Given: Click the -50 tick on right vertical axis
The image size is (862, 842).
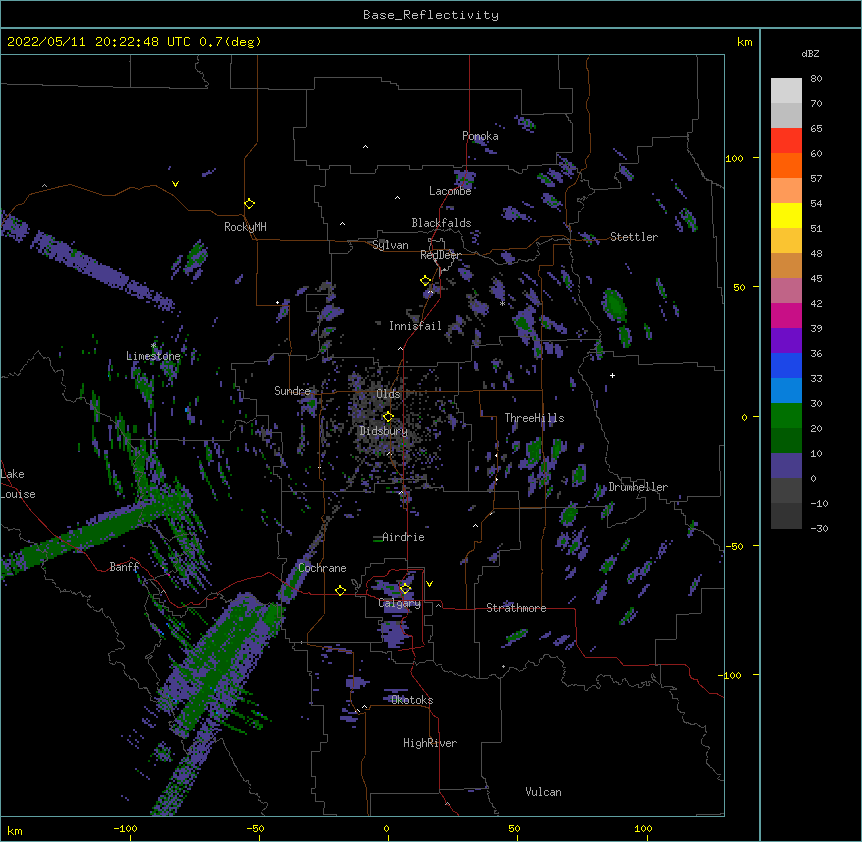Looking at the screenshot, I should click(x=734, y=546).
